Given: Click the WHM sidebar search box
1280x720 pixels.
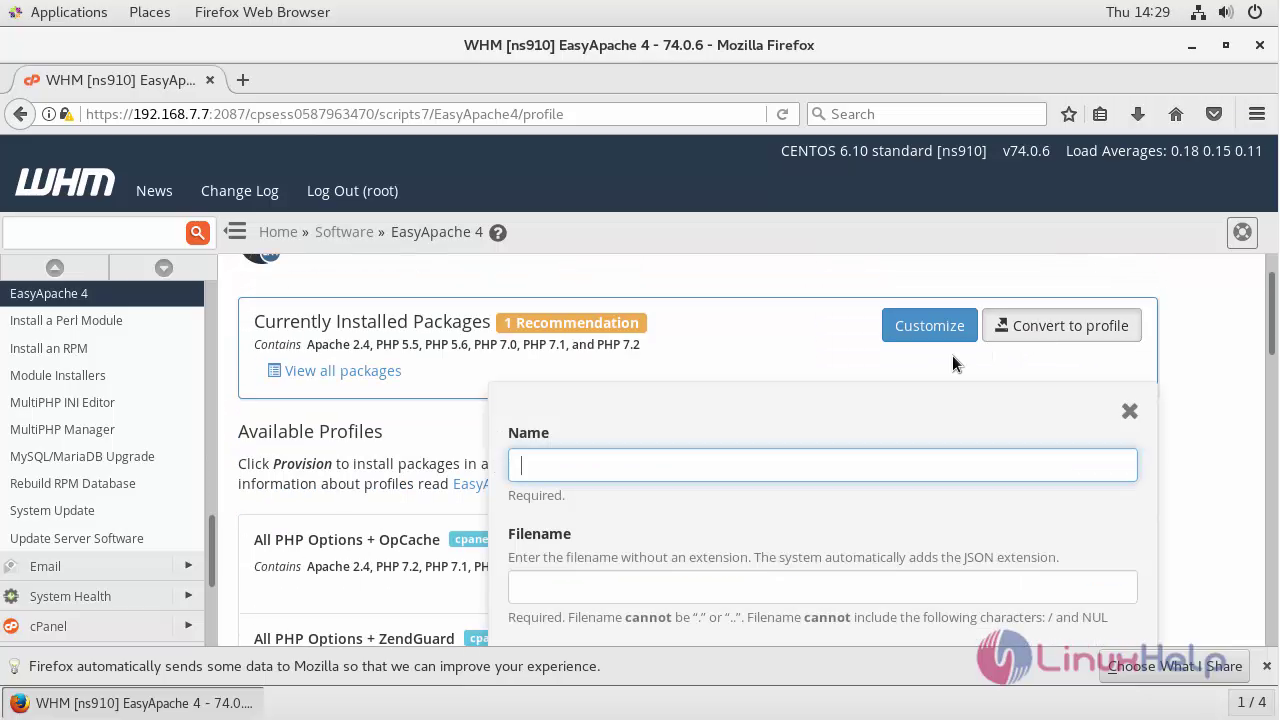Looking at the screenshot, I should [94, 232].
